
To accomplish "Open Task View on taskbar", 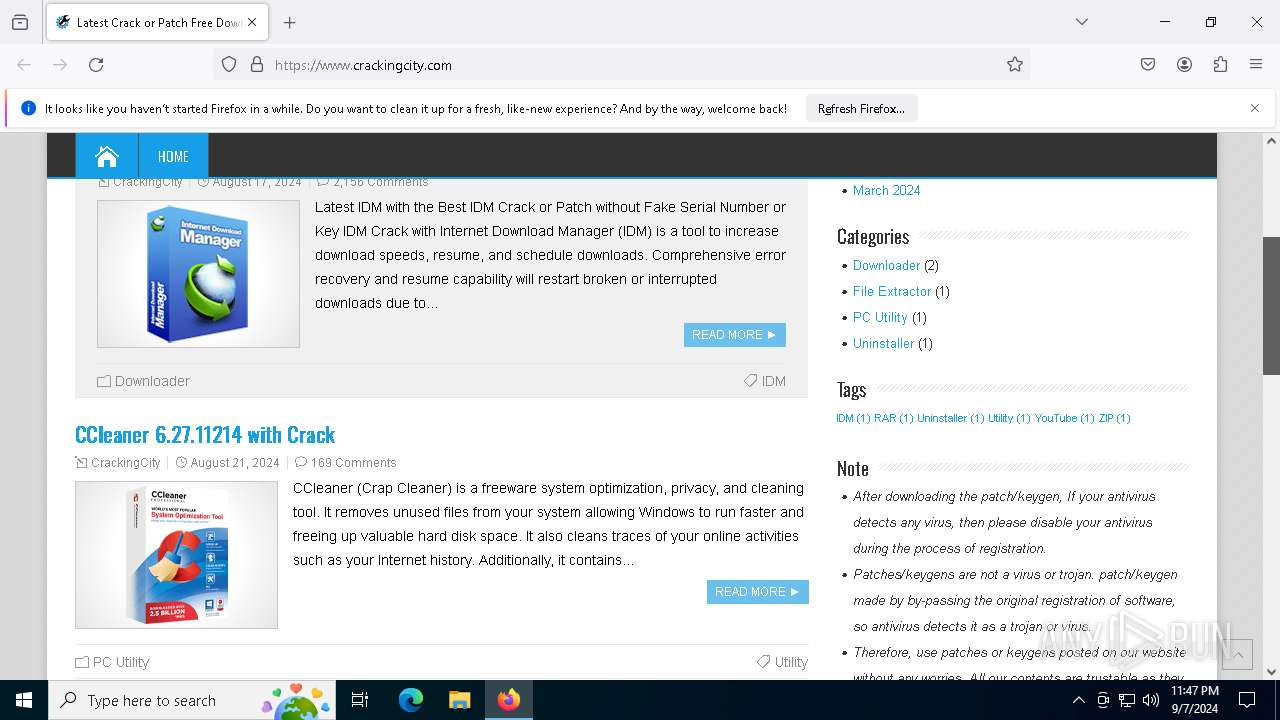I will [360, 700].
